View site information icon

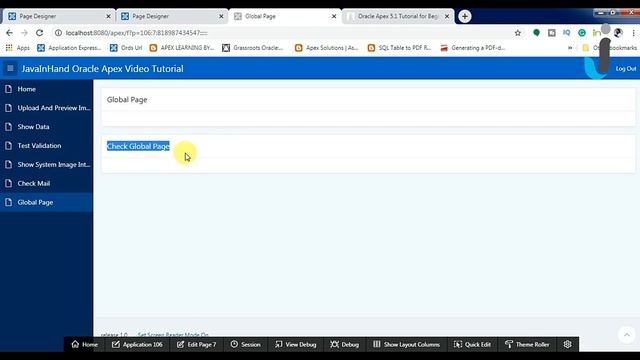coord(58,33)
